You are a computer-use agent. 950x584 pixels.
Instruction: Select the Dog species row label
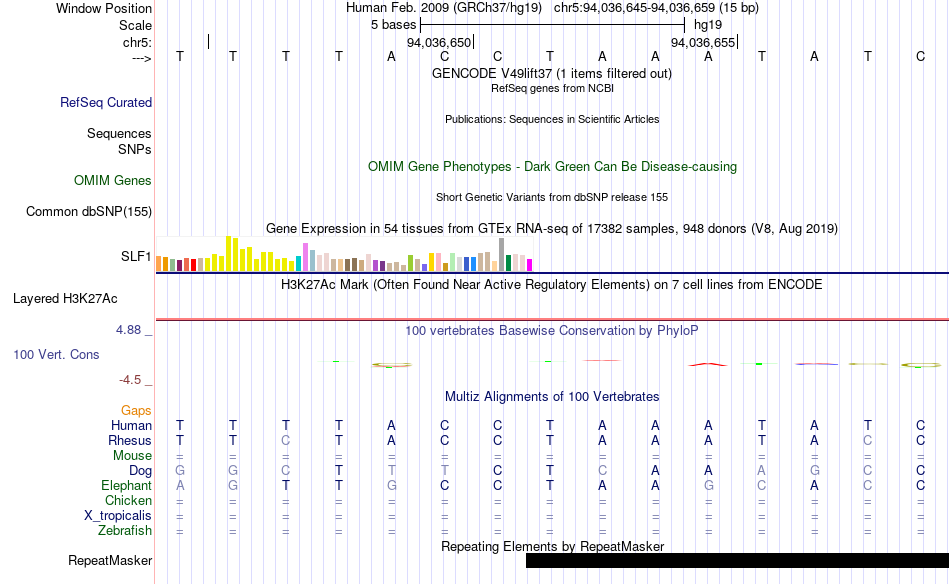[x=141, y=471]
